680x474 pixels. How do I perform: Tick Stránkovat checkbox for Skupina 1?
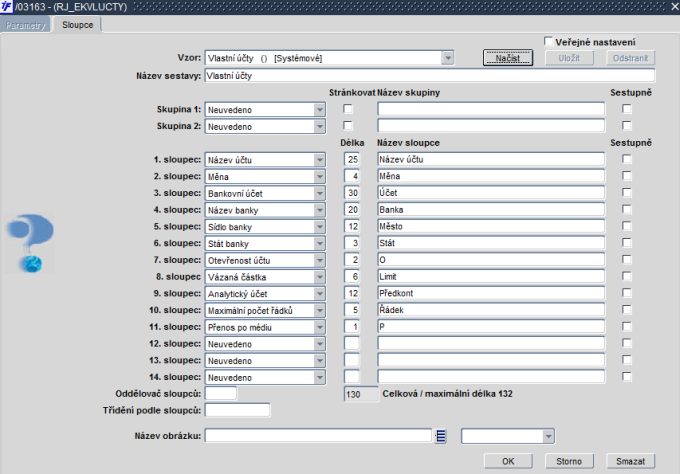coord(348,109)
